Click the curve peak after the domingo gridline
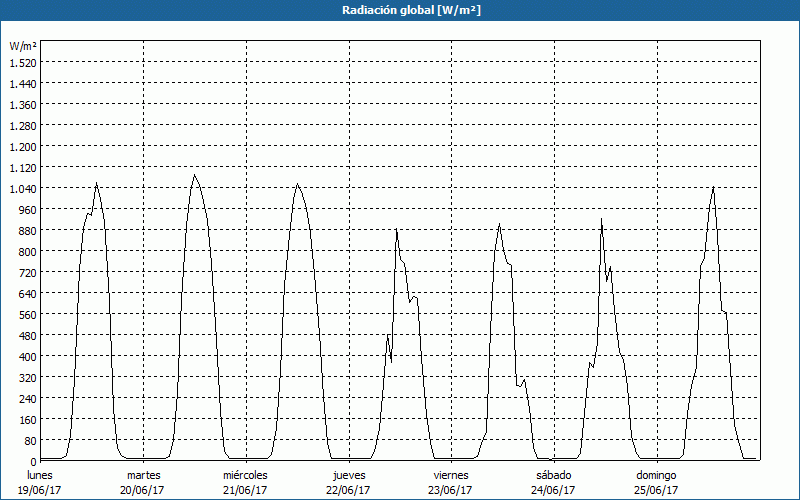The width and height of the screenshot is (800, 500). [x=713, y=187]
